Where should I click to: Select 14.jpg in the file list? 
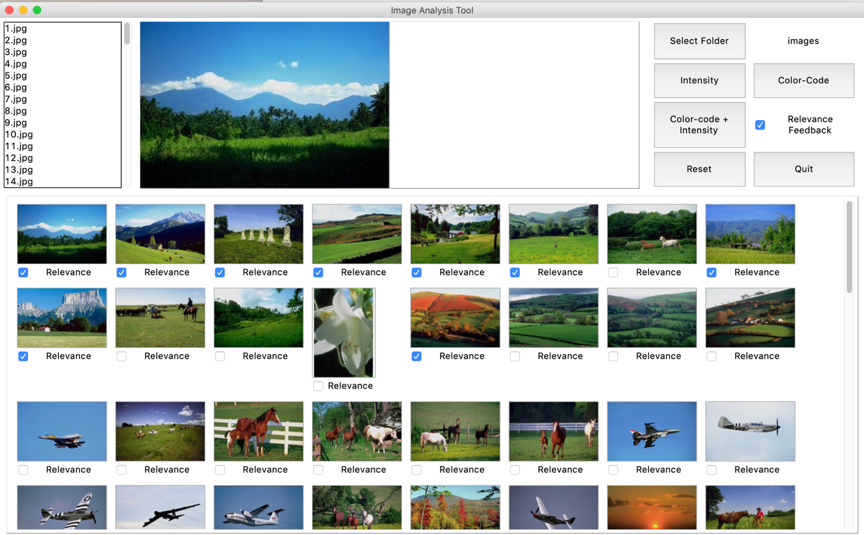pos(62,181)
